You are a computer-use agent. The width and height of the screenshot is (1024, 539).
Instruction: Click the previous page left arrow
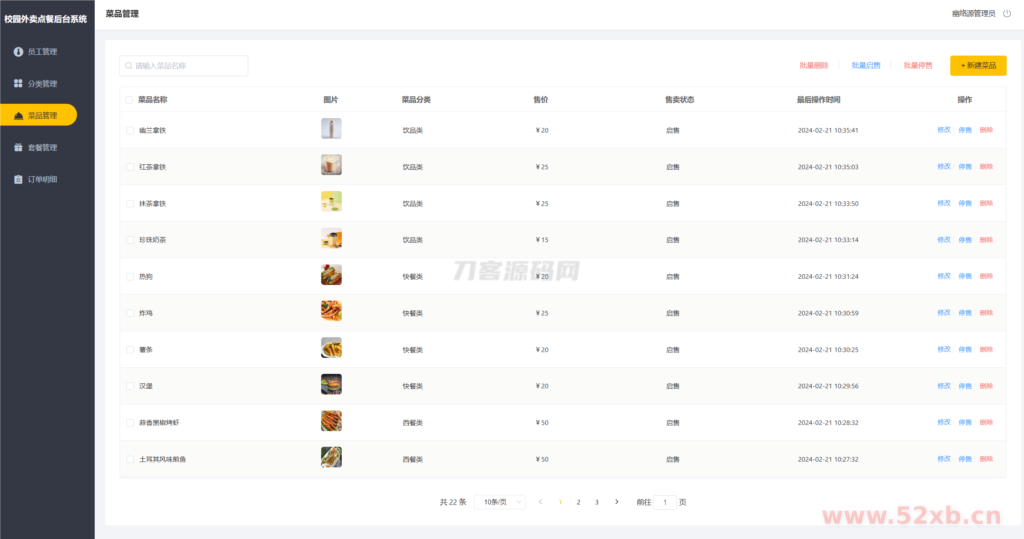pos(540,502)
